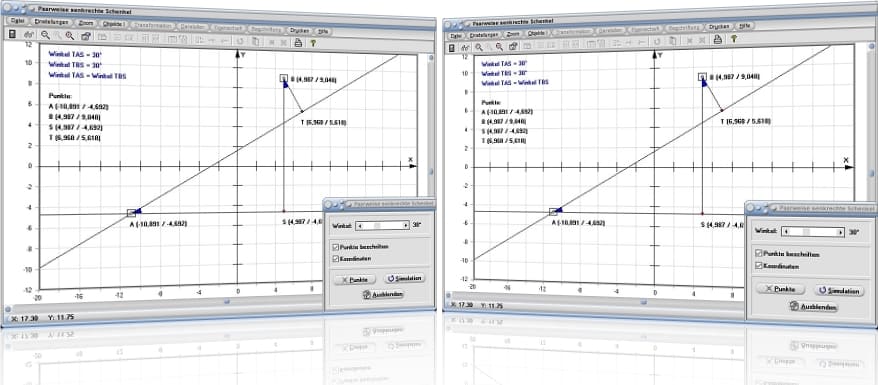The image size is (878, 385).
Task: Click the Winkel slider's right arrow in the left panel
Action: click(405, 226)
